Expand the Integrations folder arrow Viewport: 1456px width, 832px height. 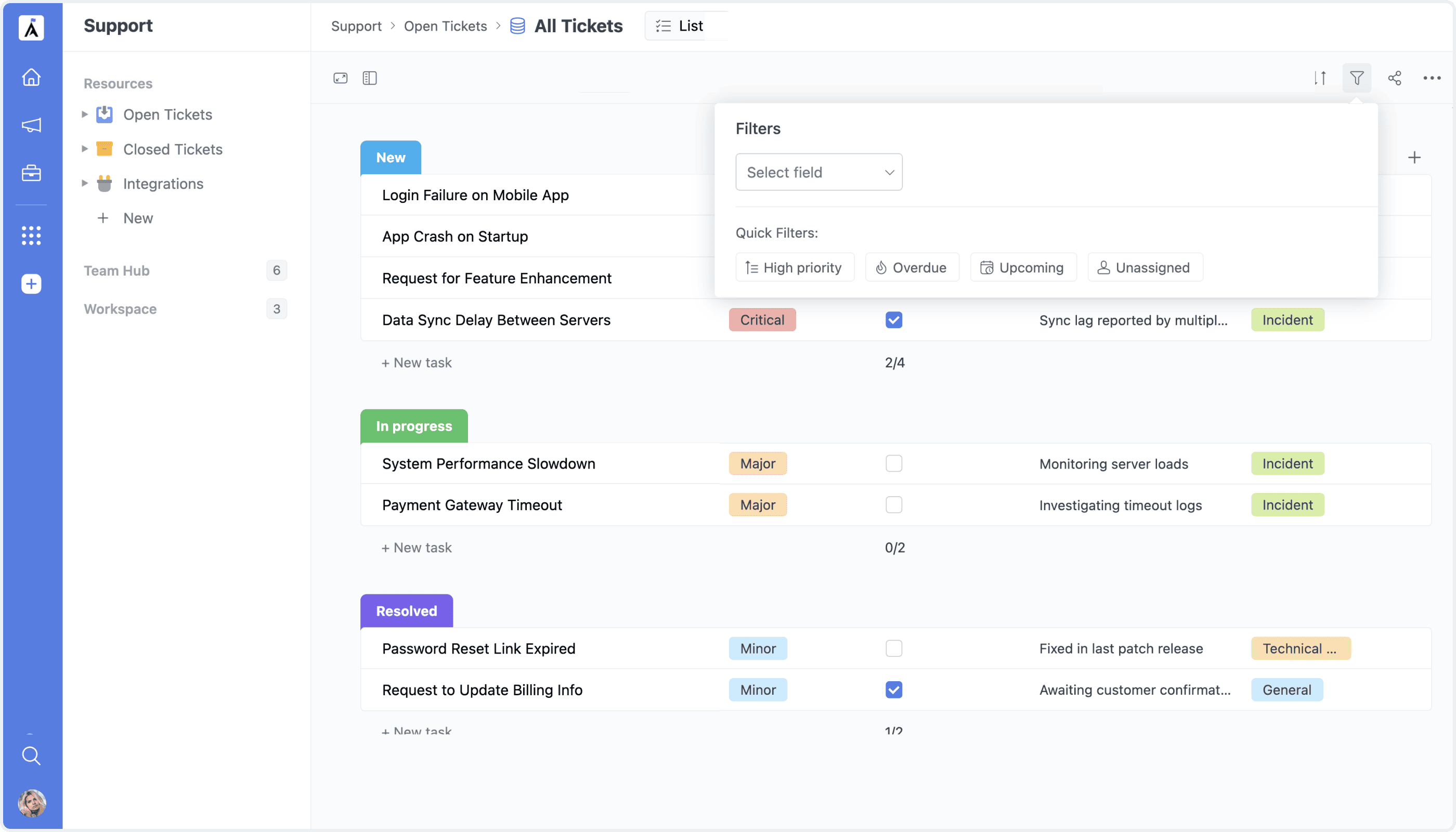[85, 184]
